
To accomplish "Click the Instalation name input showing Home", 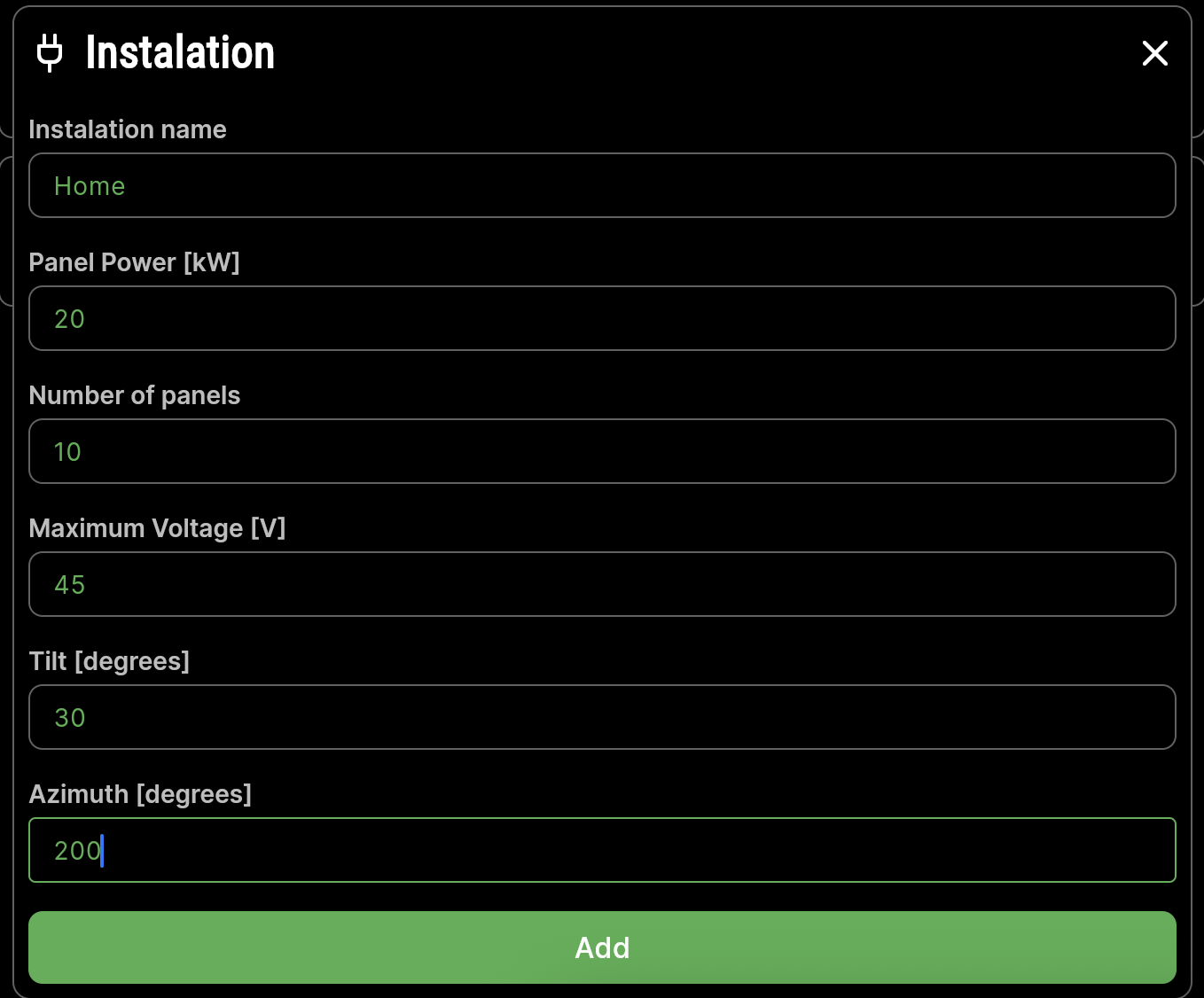I will [x=602, y=185].
